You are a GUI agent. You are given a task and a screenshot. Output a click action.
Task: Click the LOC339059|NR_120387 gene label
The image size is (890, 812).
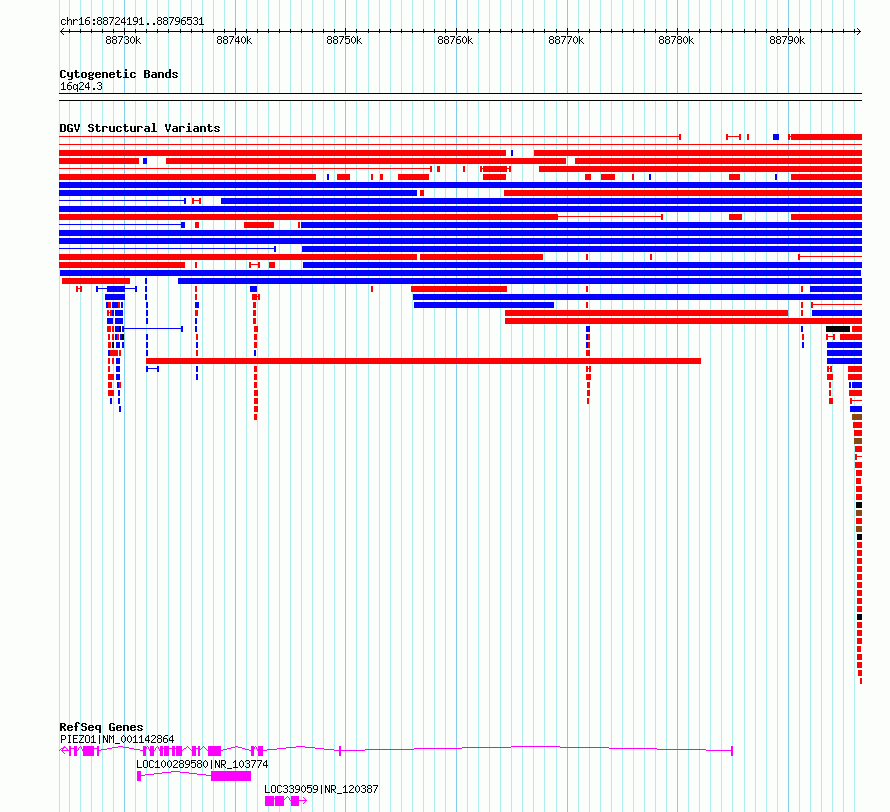pos(321,789)
